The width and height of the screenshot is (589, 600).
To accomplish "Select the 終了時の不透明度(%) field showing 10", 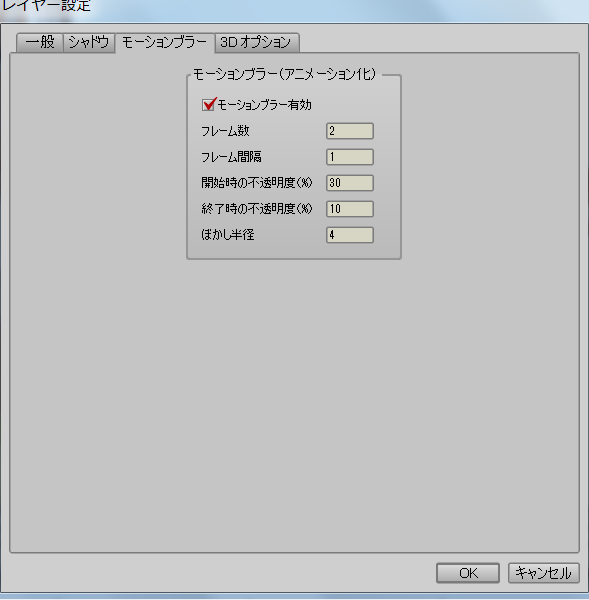I will pos(350,209).
